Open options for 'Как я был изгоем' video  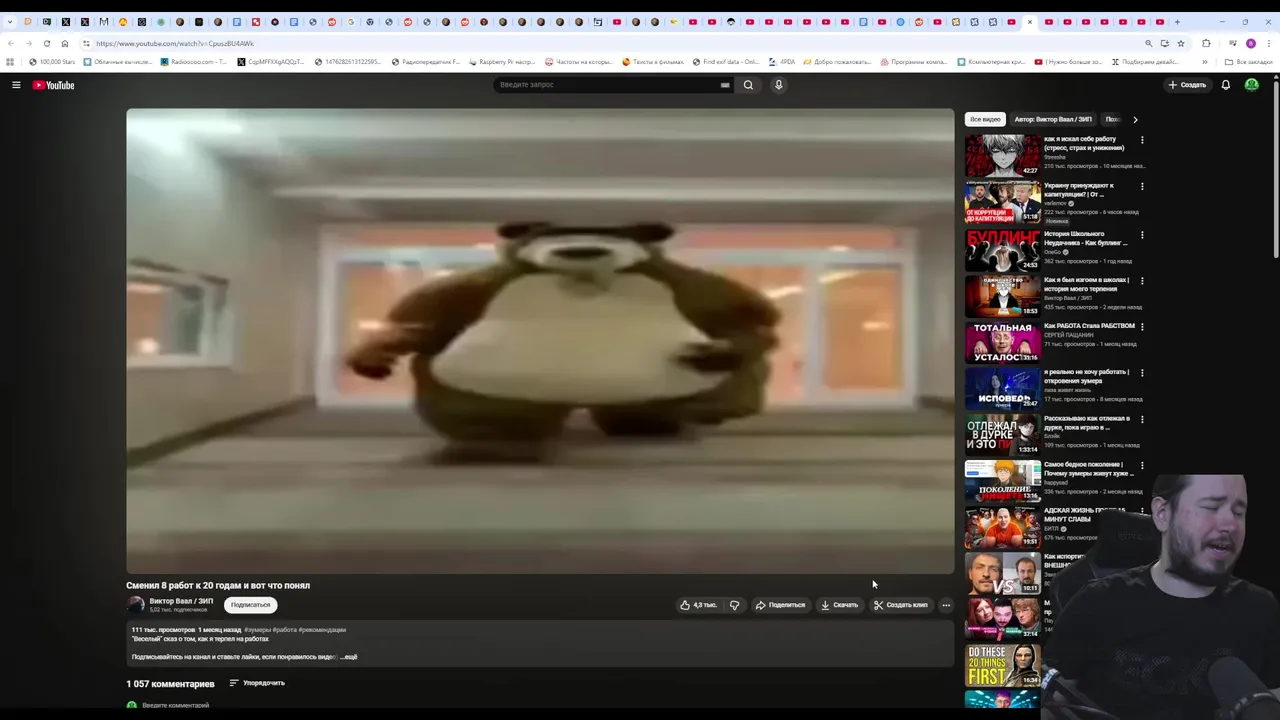pos(1142,281)
